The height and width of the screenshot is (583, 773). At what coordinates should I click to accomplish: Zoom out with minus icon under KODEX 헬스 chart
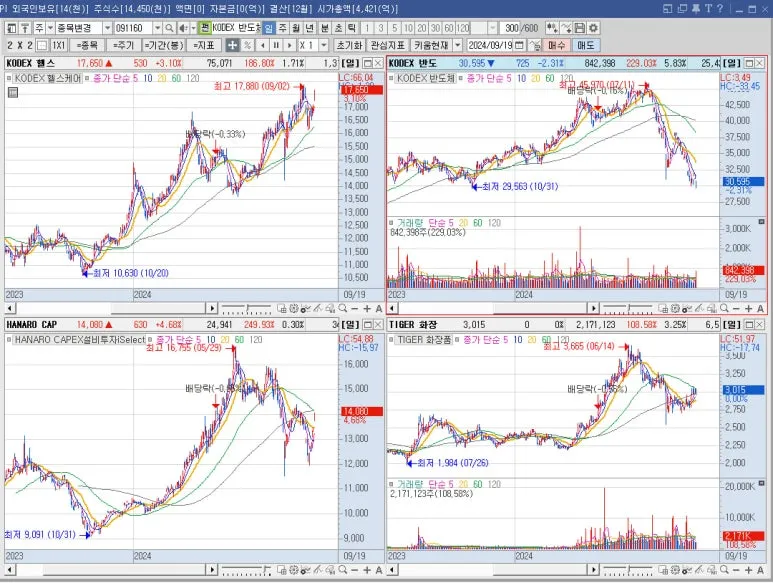(354, 309)
